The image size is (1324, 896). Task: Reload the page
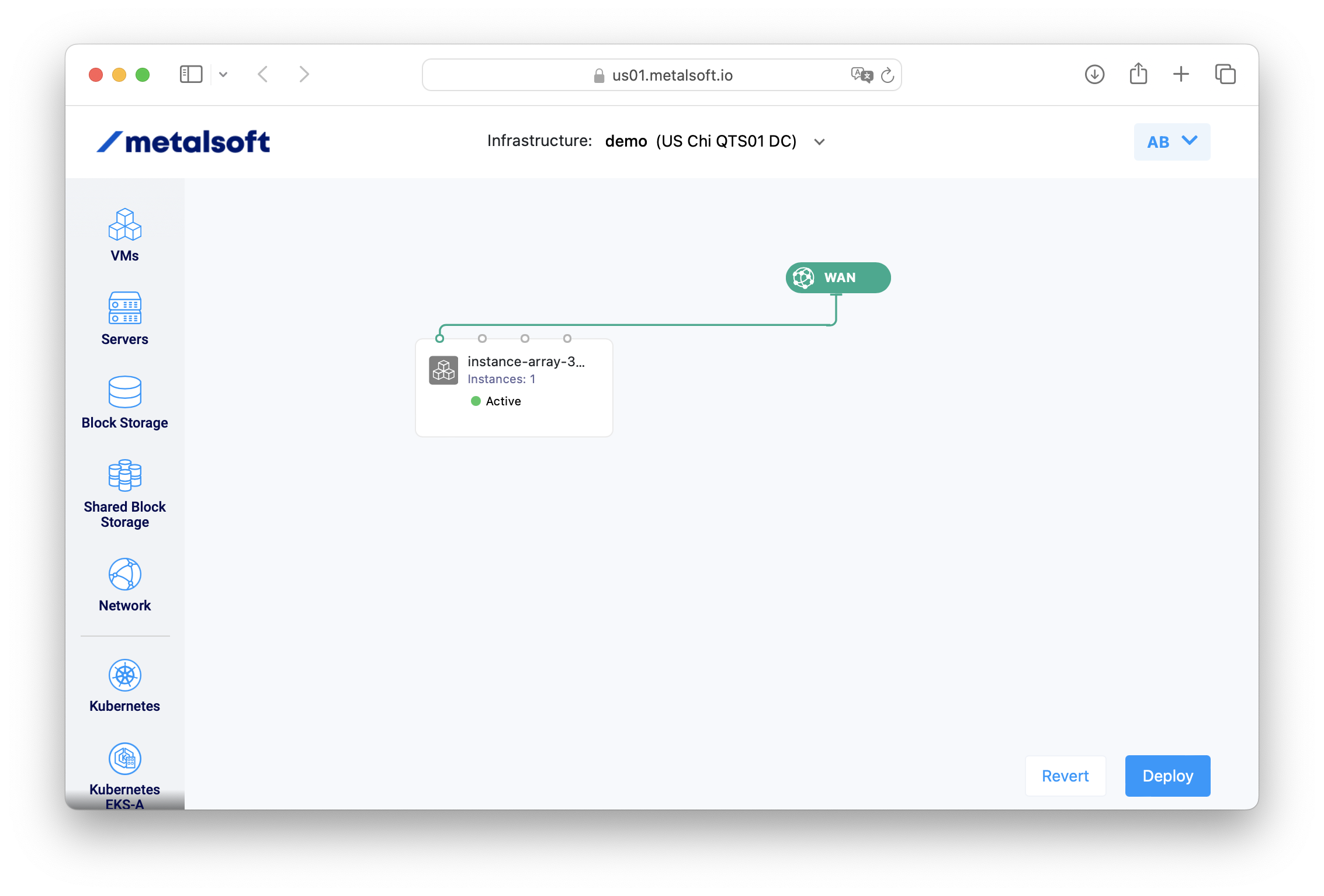click(x=888, y=75)
